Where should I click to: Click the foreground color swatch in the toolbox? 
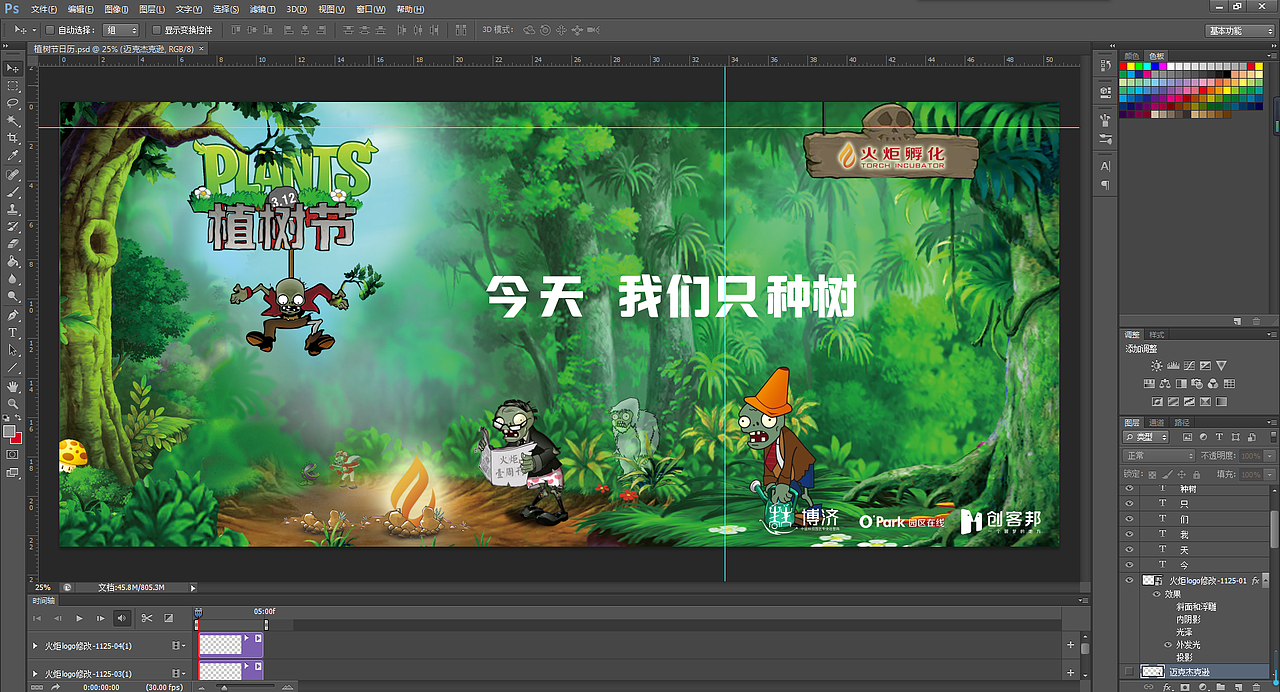(x=9, y=432)
